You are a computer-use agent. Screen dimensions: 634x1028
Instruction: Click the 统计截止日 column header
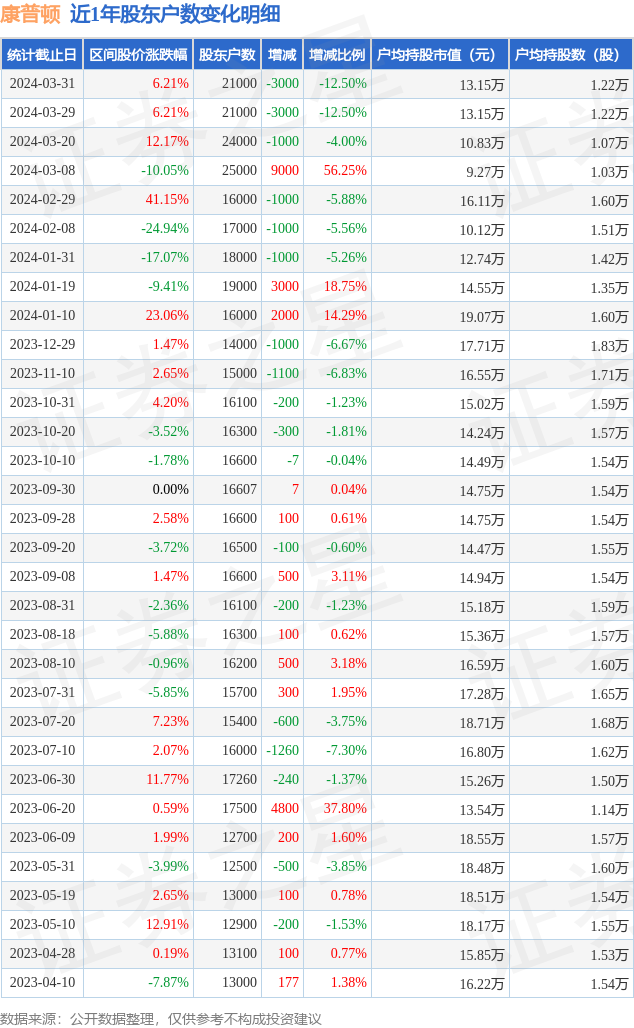(x=42, y=55)
